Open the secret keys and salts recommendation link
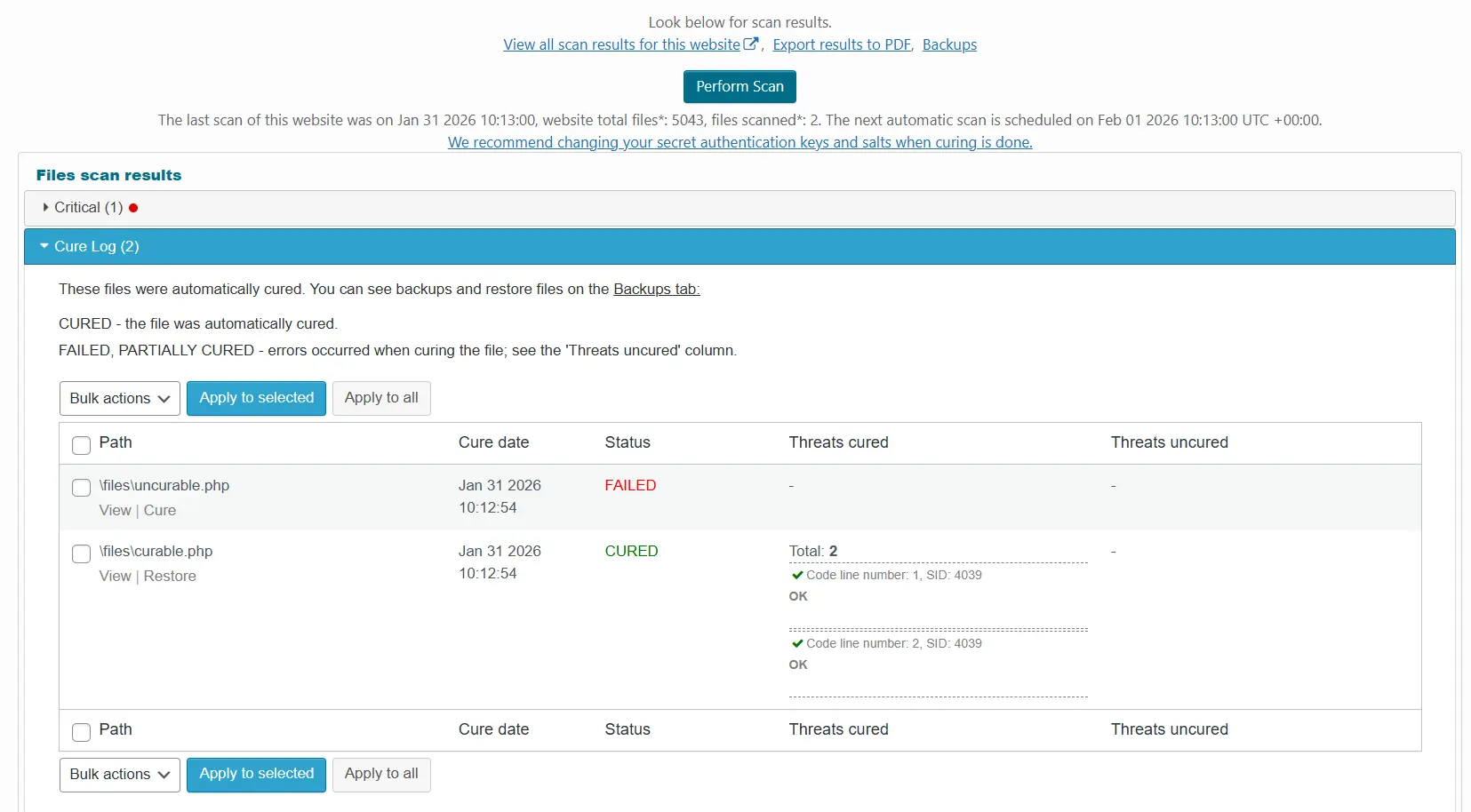This screenshot has height=812, width=1471. 739,142
